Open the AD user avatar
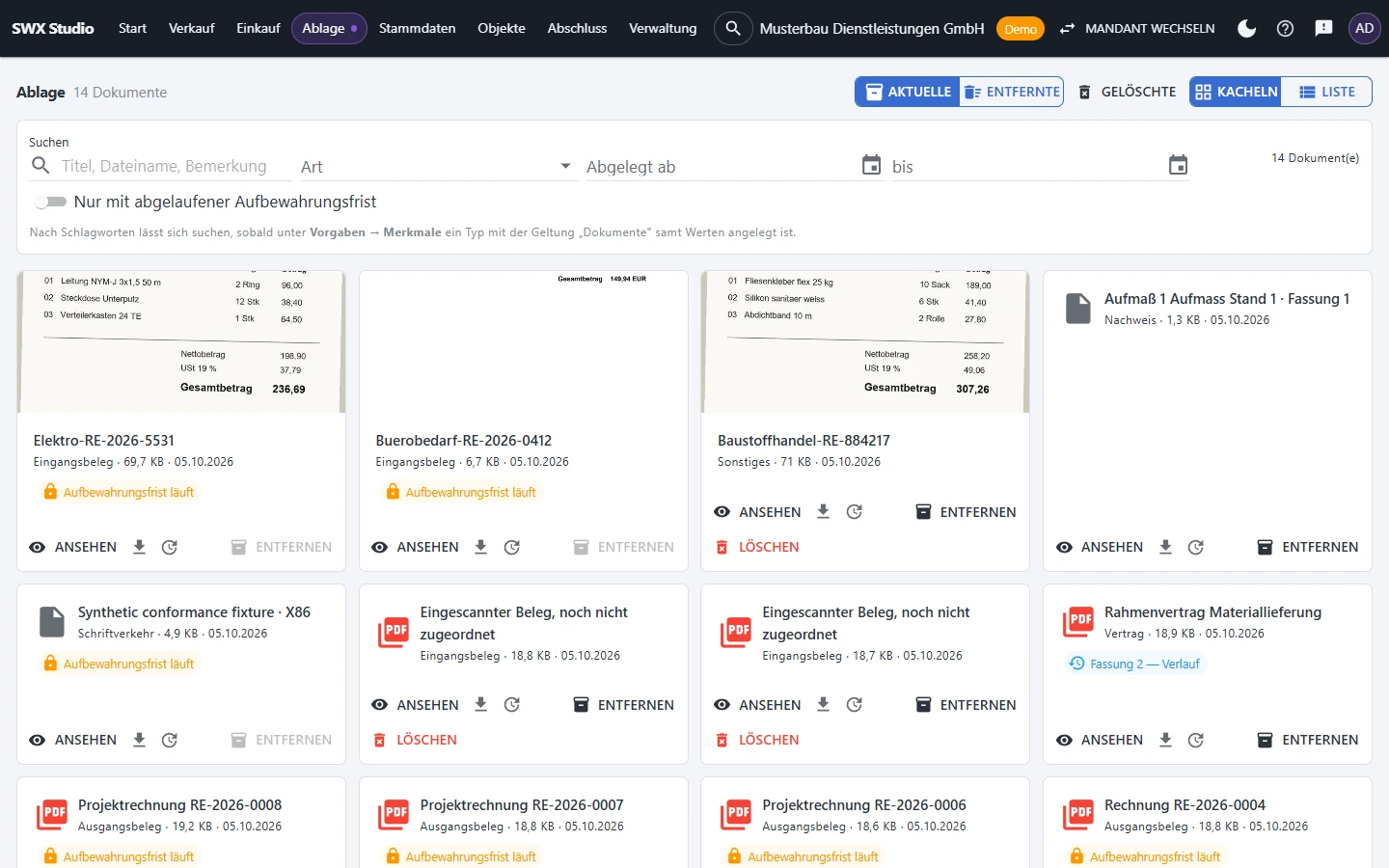The image size is (1389, 868). pyautogui.click(x=1364, y=28)
